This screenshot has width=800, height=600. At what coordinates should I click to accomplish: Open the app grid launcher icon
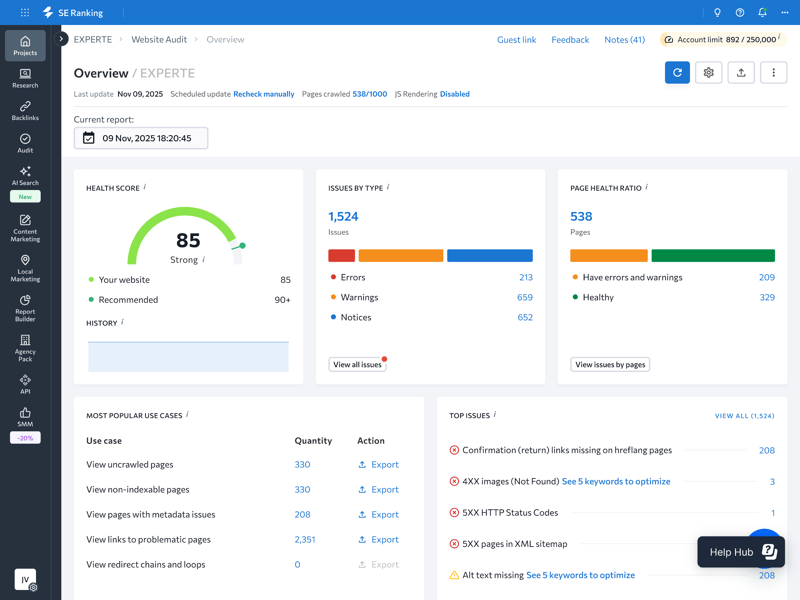pyautogui.click(x=25, y=13)
